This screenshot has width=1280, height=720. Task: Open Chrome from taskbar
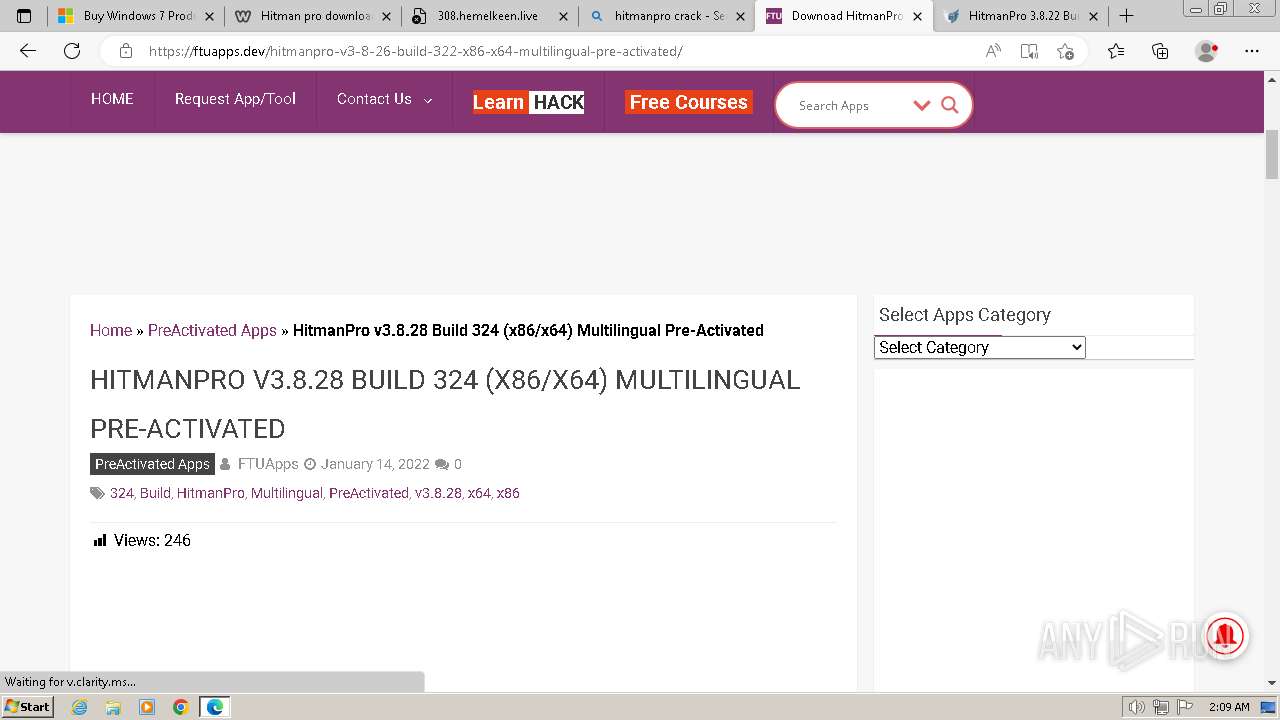point(180,707)
